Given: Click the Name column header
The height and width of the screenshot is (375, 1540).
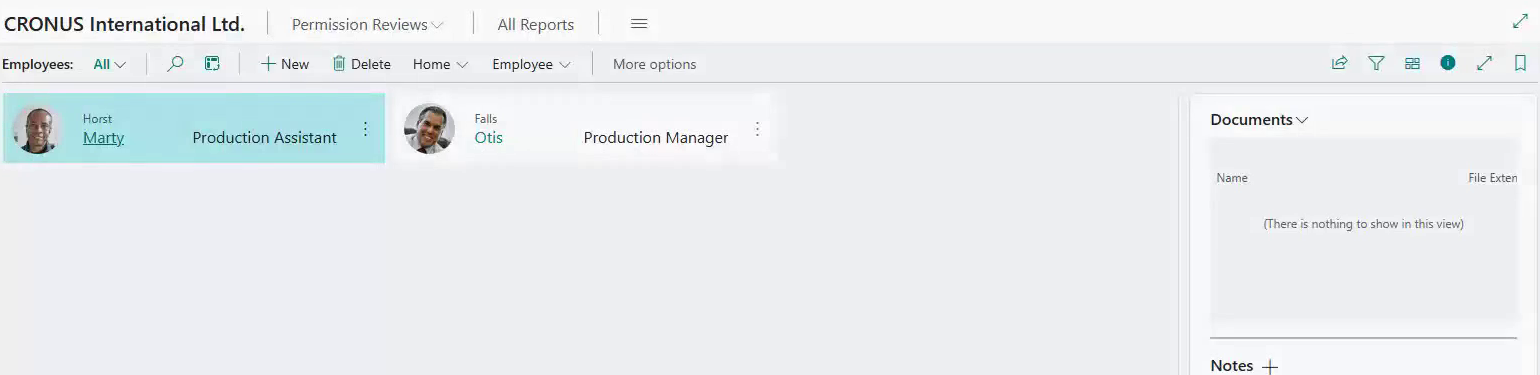Looking at the screenshot, I should pos(1232,178).
